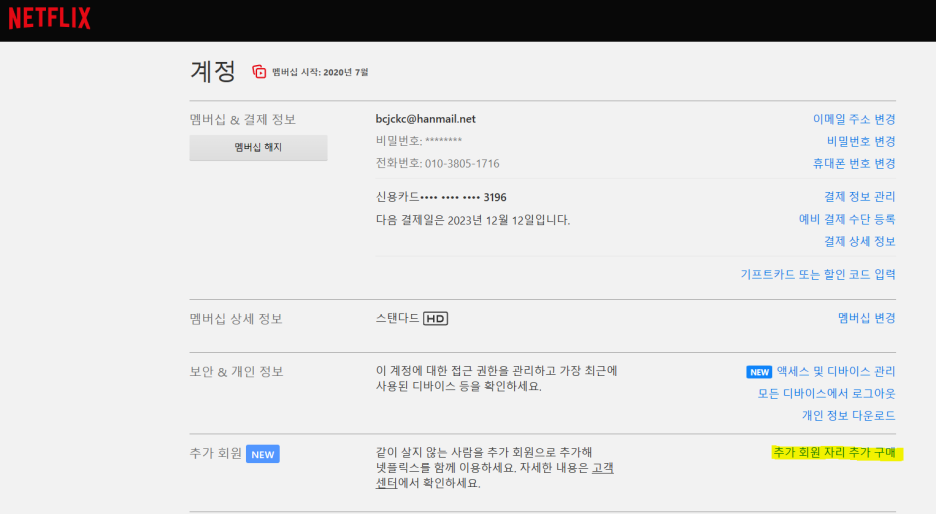Click the 멤버십 상세 정보 section label
The width and height of the screenshot is (936, 514).
pyautogui.click(x=236, y=319)
